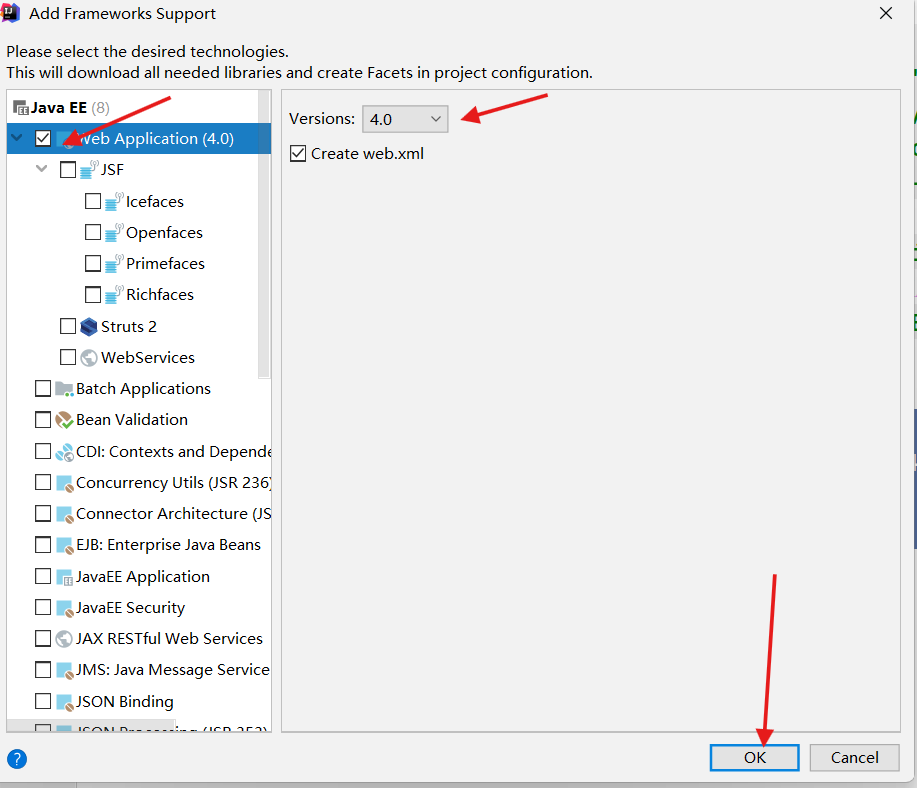The width and height of the screenshot is (917, 788).
Task: Click the JMS Java Message Service icon
Action: tap(64, 670)
